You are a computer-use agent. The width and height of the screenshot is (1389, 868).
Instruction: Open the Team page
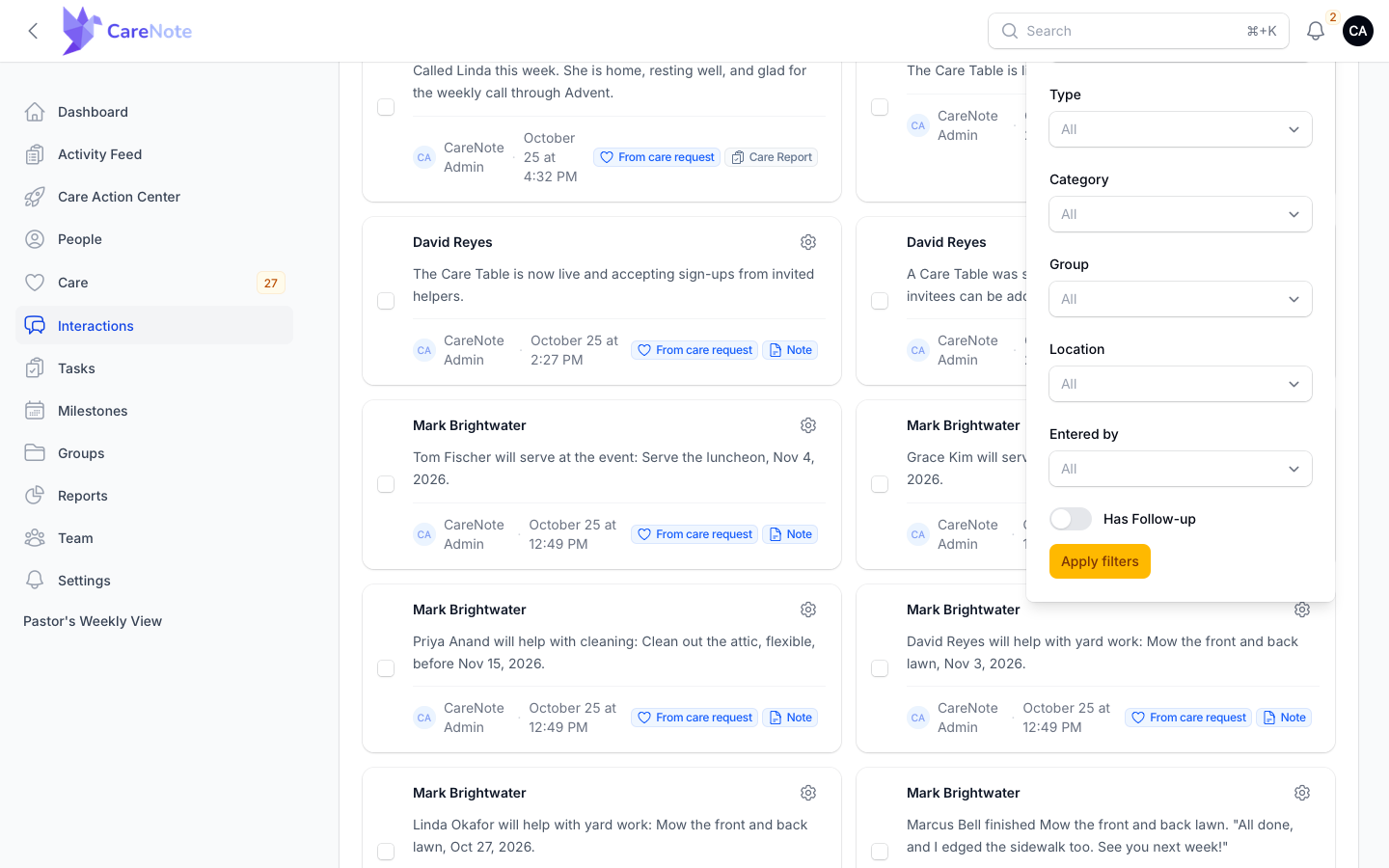(x=154, y=538)
